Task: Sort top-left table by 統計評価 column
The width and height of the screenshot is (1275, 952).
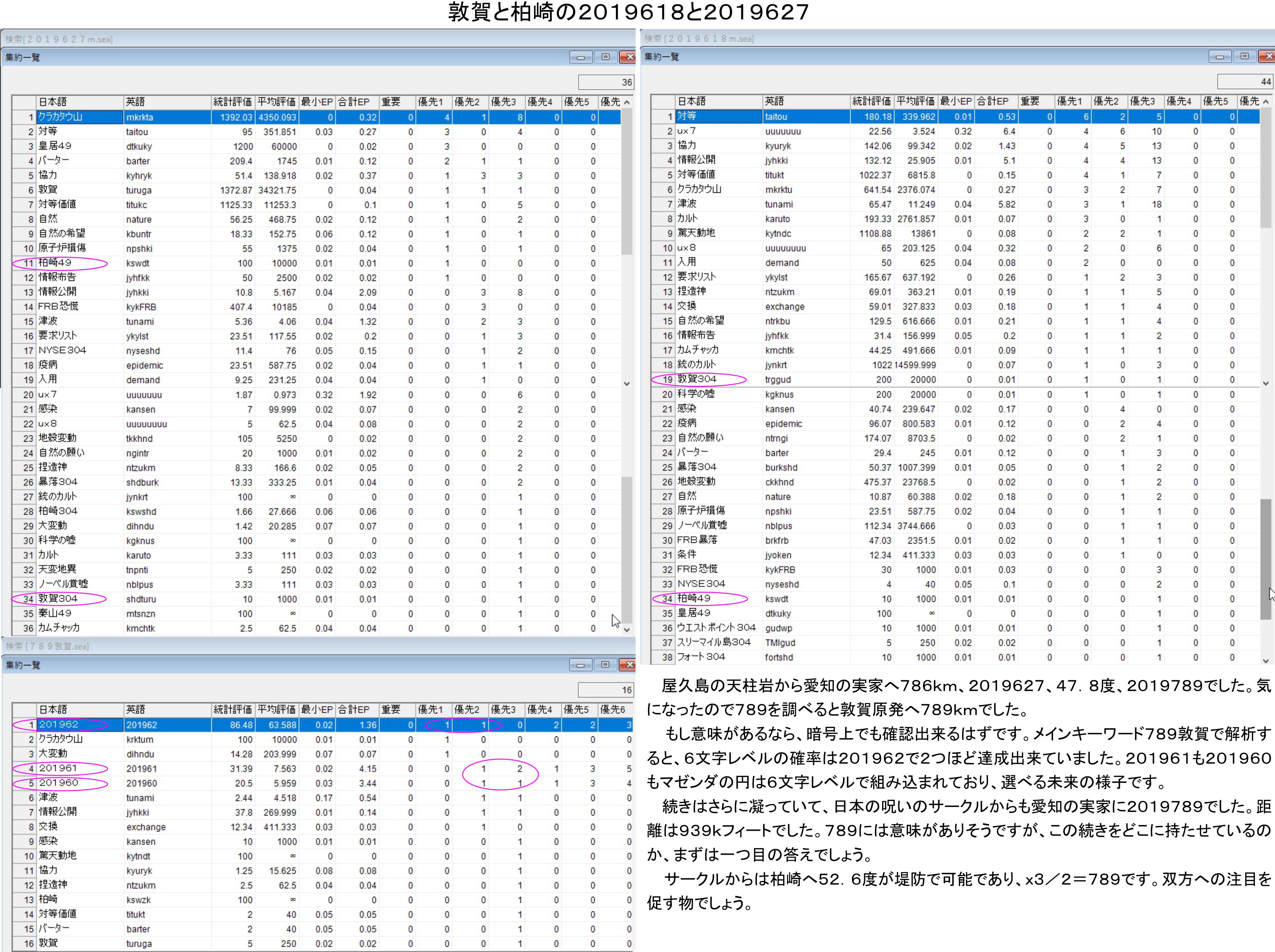Action: pyautogui.click(x=232, y=102)
